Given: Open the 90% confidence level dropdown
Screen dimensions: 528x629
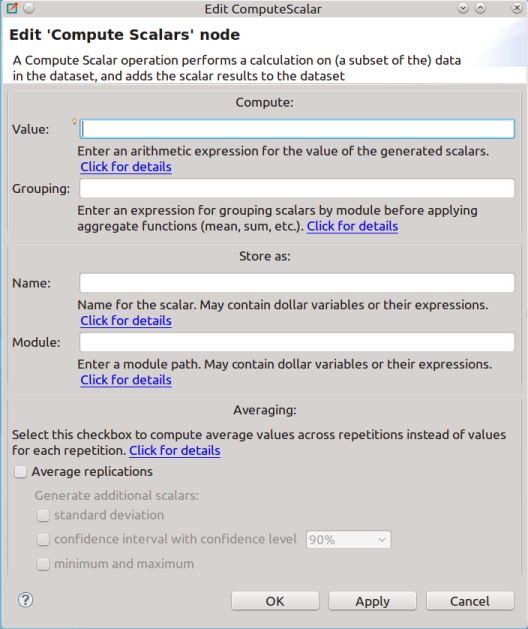Looking at the screenshot, I should 348,540.
